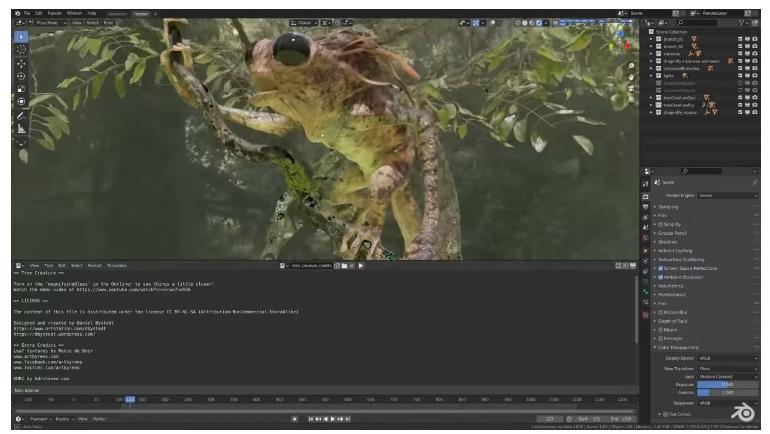
Task: Open the Tool properties tab
Action: pos(646,184)
